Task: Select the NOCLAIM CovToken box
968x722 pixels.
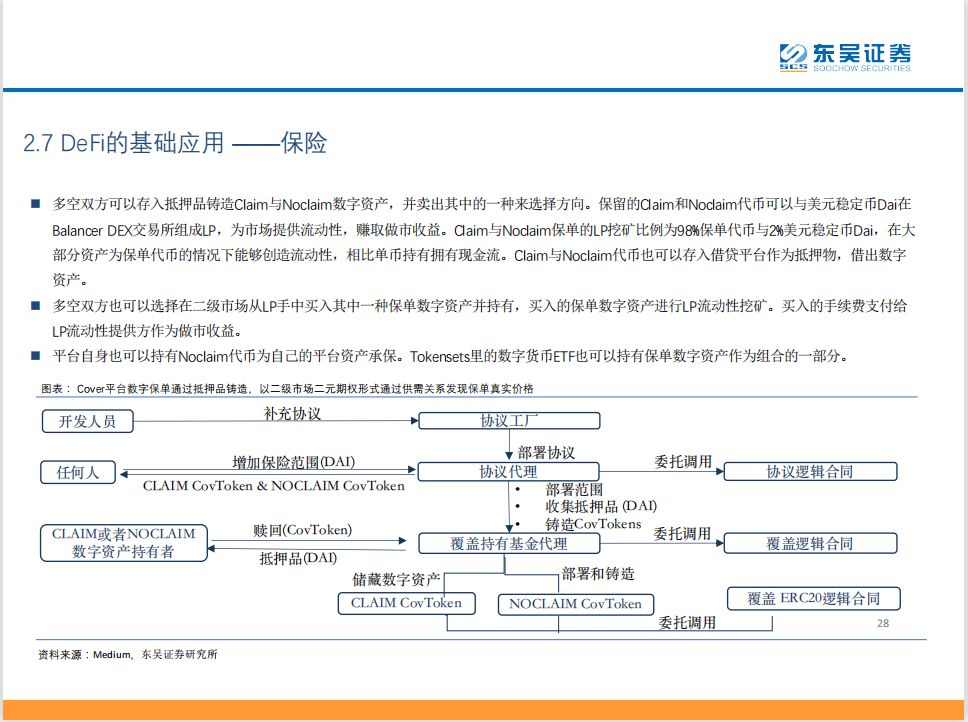Action: (x=576, y=604)
